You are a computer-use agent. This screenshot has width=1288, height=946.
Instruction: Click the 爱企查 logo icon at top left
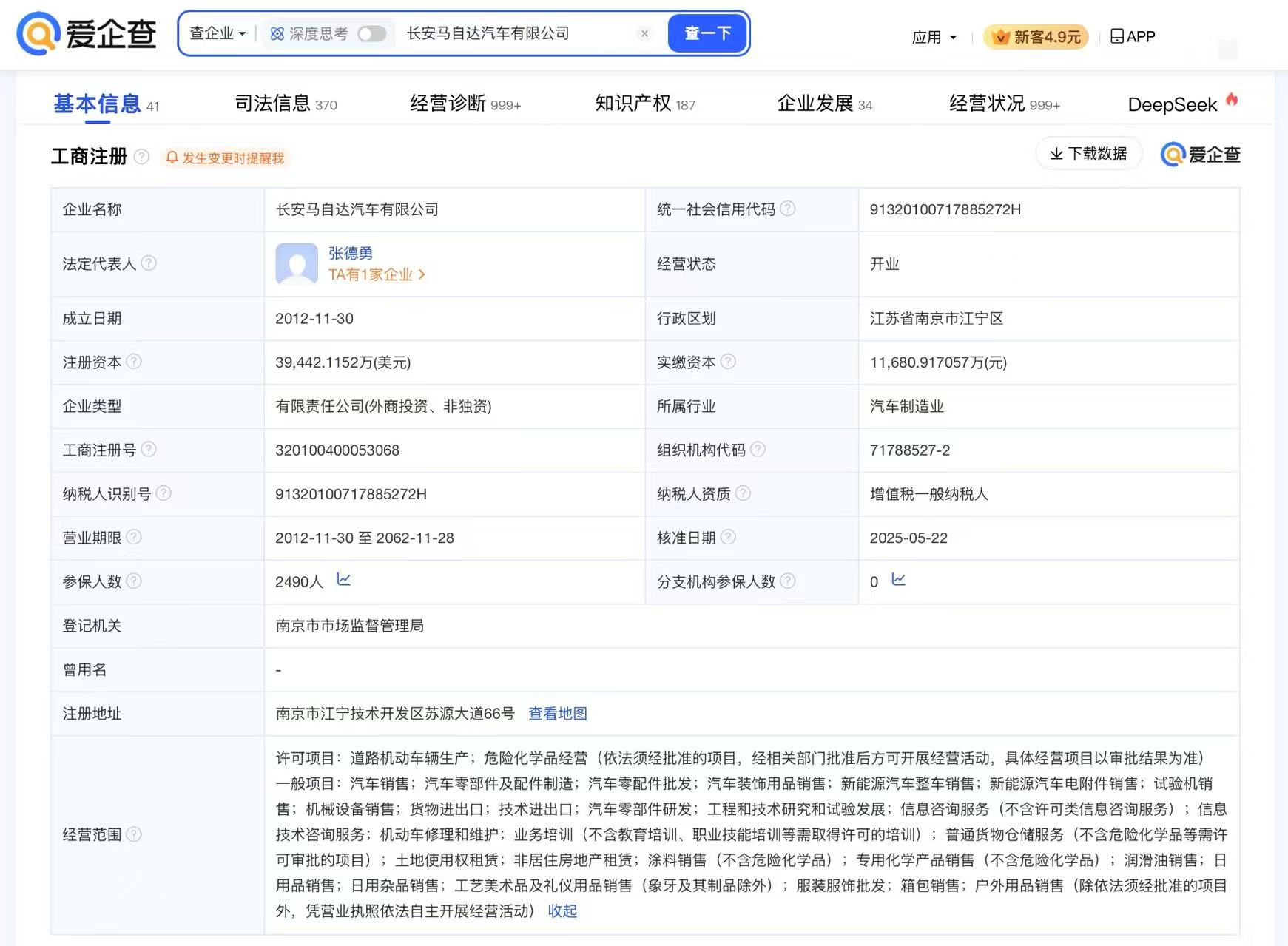38,34
